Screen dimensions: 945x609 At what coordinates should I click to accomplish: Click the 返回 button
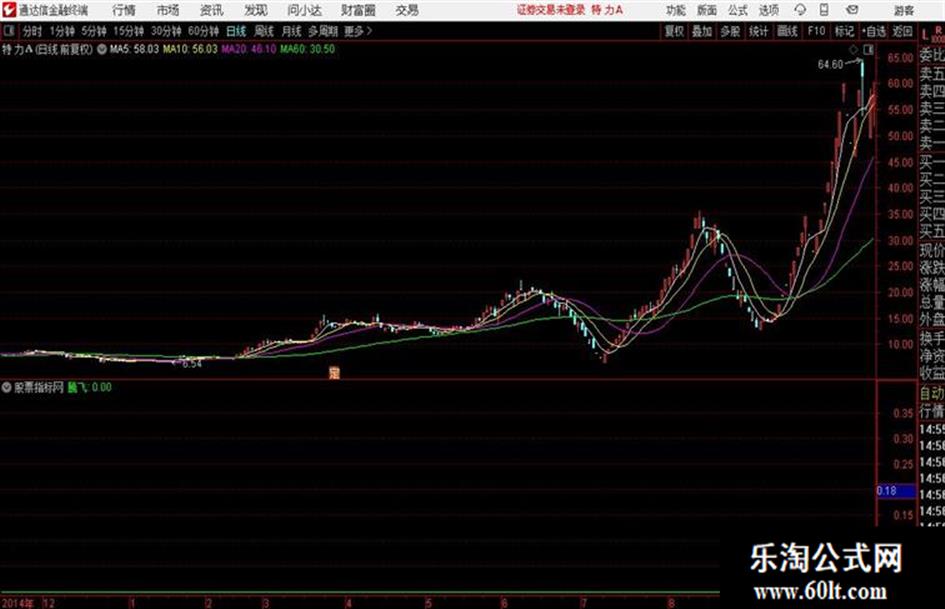tap(902, 31)
